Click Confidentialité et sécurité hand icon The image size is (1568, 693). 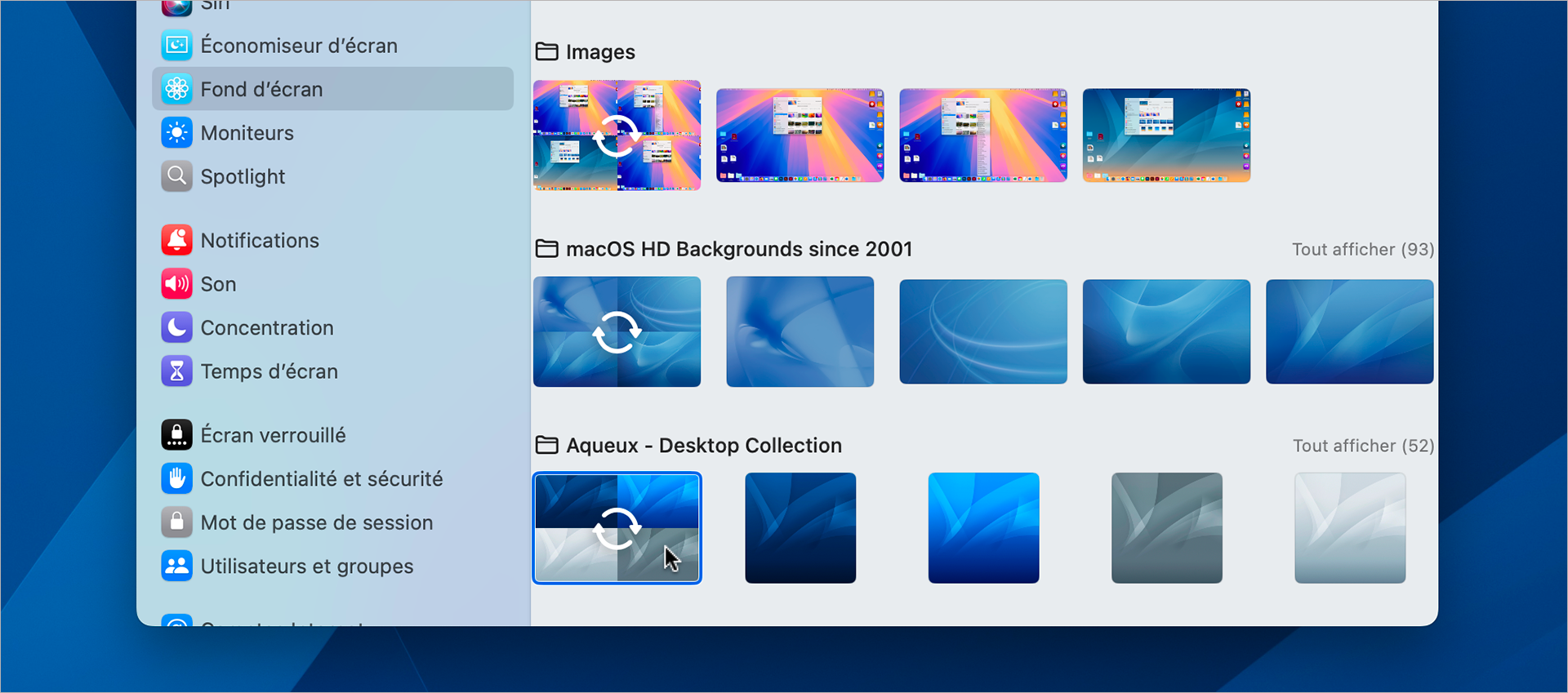pyautogui.click(x=176, y=479)
